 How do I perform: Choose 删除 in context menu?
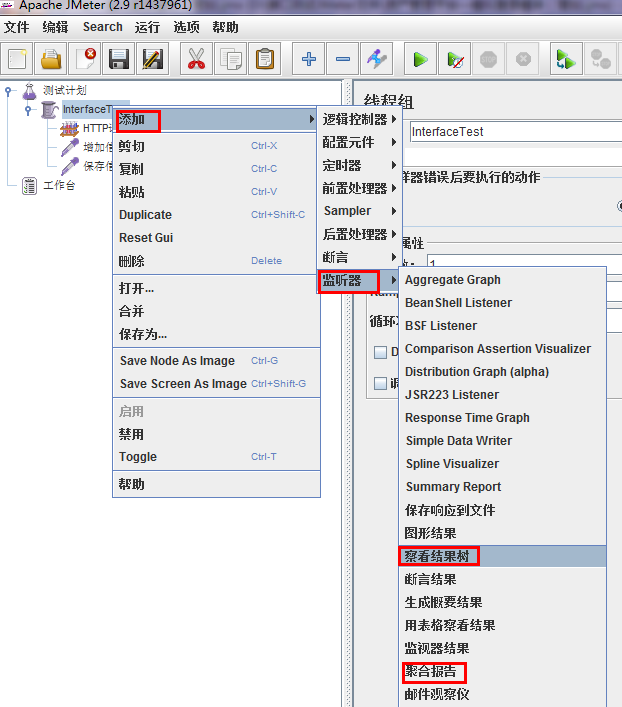pyautogui.click(x=217, y=261)
